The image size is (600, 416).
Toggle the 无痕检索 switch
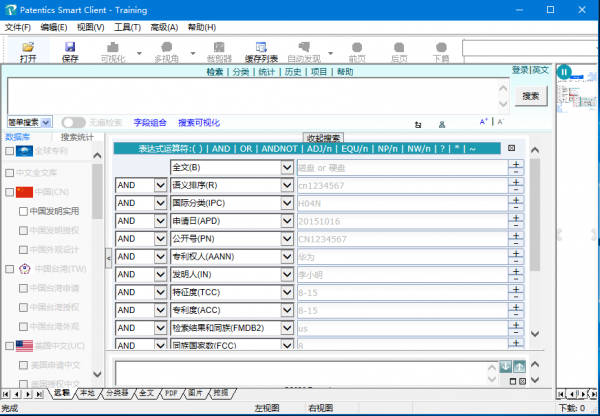[73, 122]
